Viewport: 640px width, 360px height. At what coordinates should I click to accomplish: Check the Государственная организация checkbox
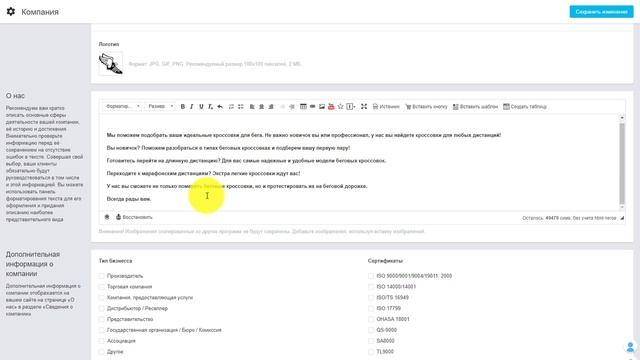pyautogui.click(x=102, y=330)
